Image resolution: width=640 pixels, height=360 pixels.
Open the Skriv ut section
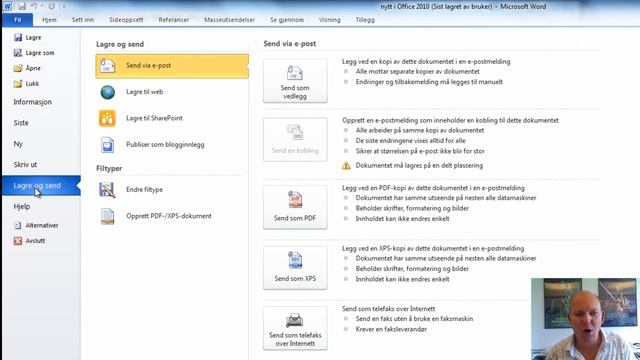click(x=25, y=164)
